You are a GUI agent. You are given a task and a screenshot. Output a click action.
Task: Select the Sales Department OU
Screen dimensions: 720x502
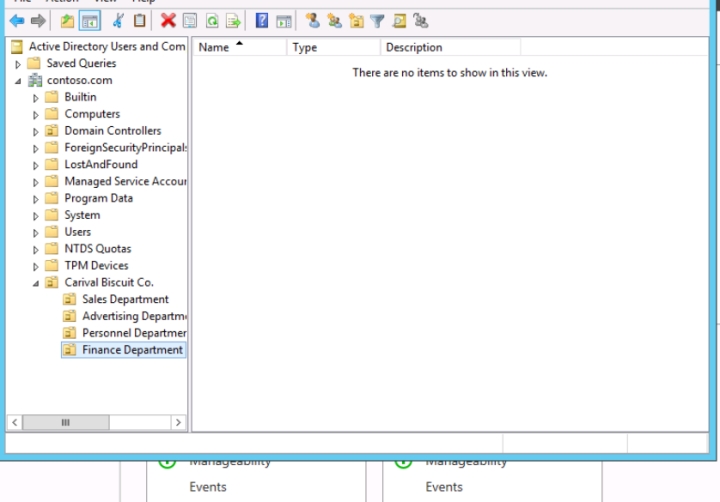click(125, 299)
